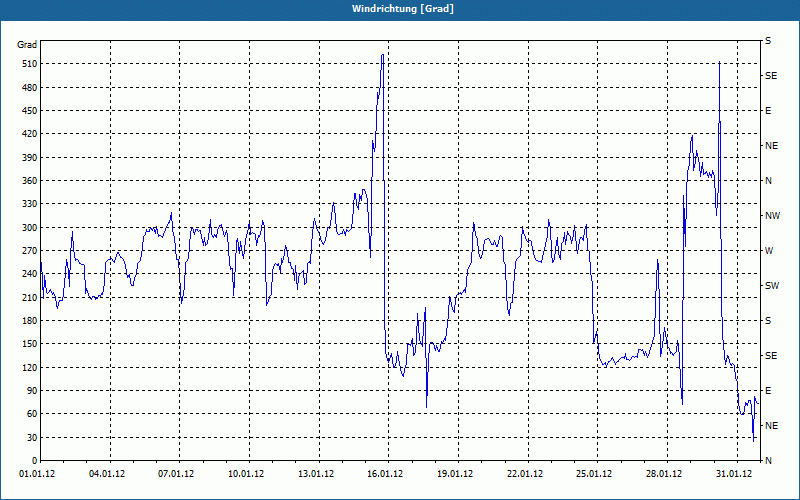The image size is (800, 500).
Task: Click the compass label beside the 90 gridline
Action: click(768, 391)
